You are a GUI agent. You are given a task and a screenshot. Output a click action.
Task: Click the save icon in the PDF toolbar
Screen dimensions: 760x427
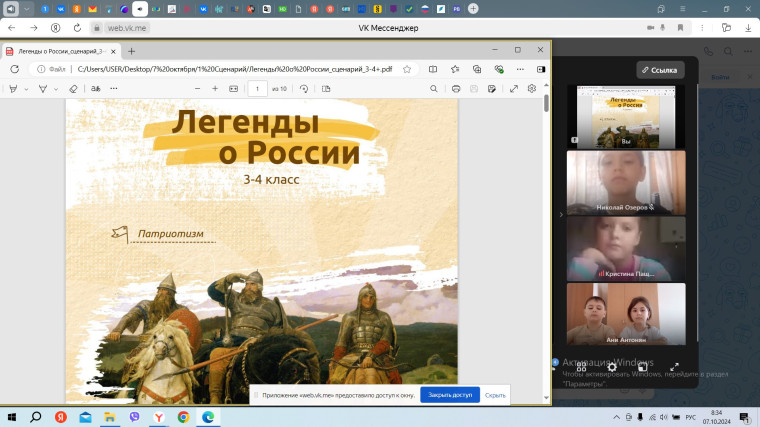(474, 89)
